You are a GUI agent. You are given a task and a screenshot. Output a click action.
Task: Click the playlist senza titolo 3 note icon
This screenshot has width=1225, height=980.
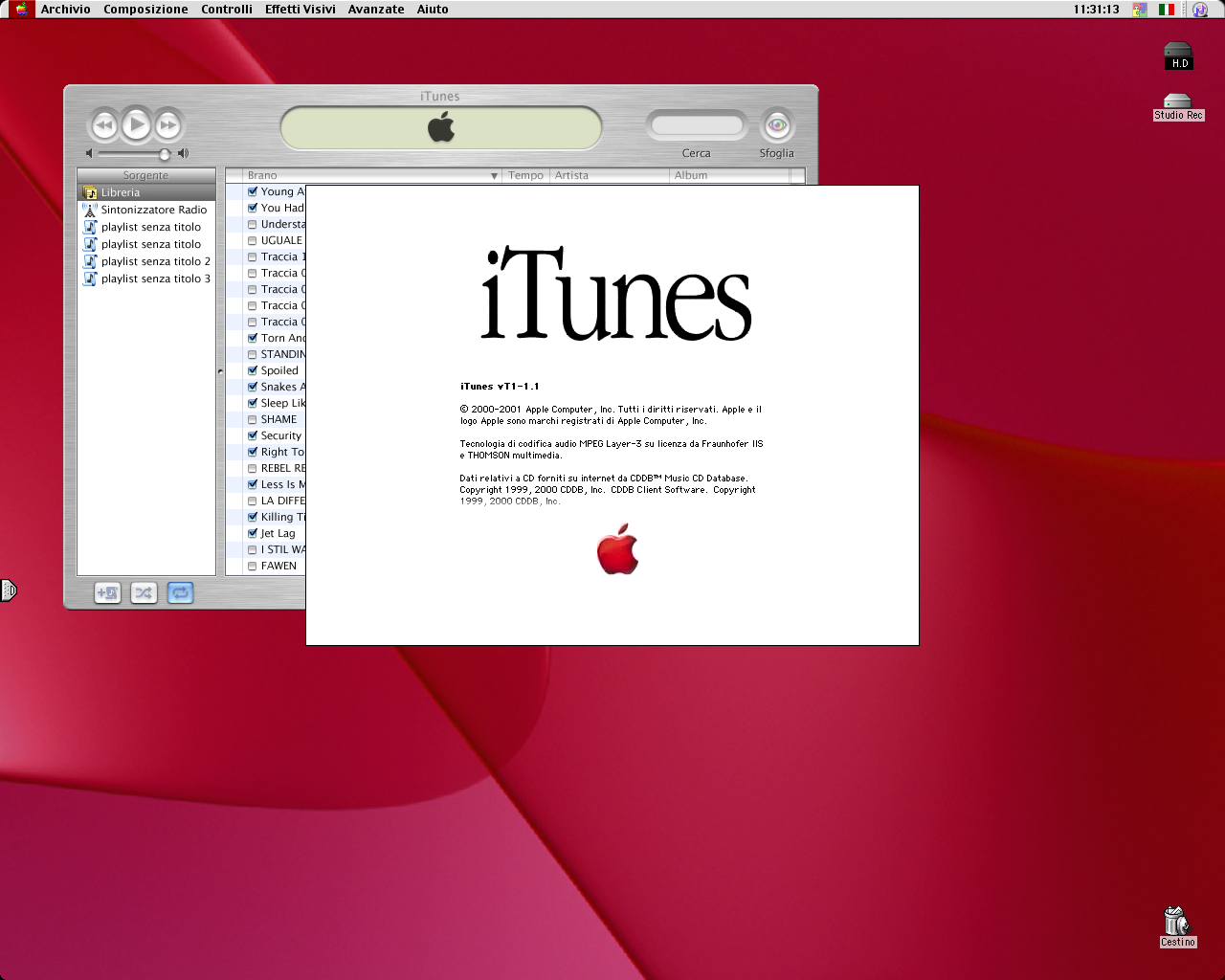(x=90, y=278)
